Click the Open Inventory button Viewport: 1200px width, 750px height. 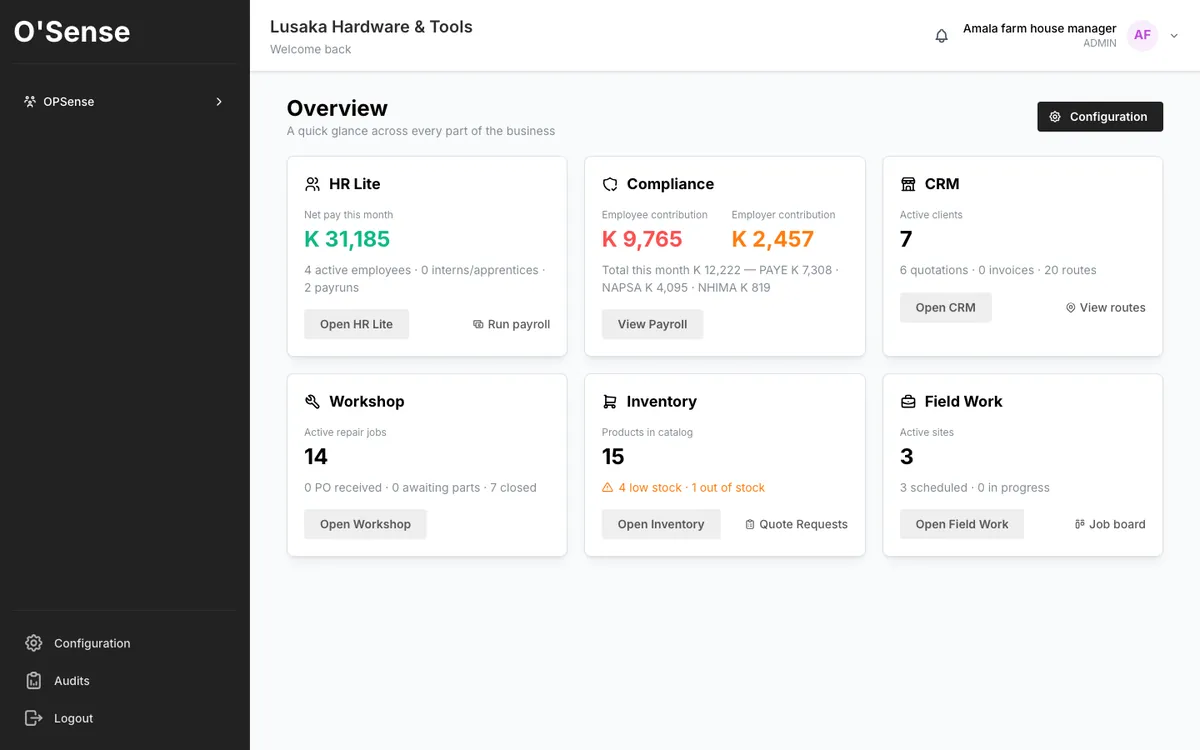click(661, 524)
